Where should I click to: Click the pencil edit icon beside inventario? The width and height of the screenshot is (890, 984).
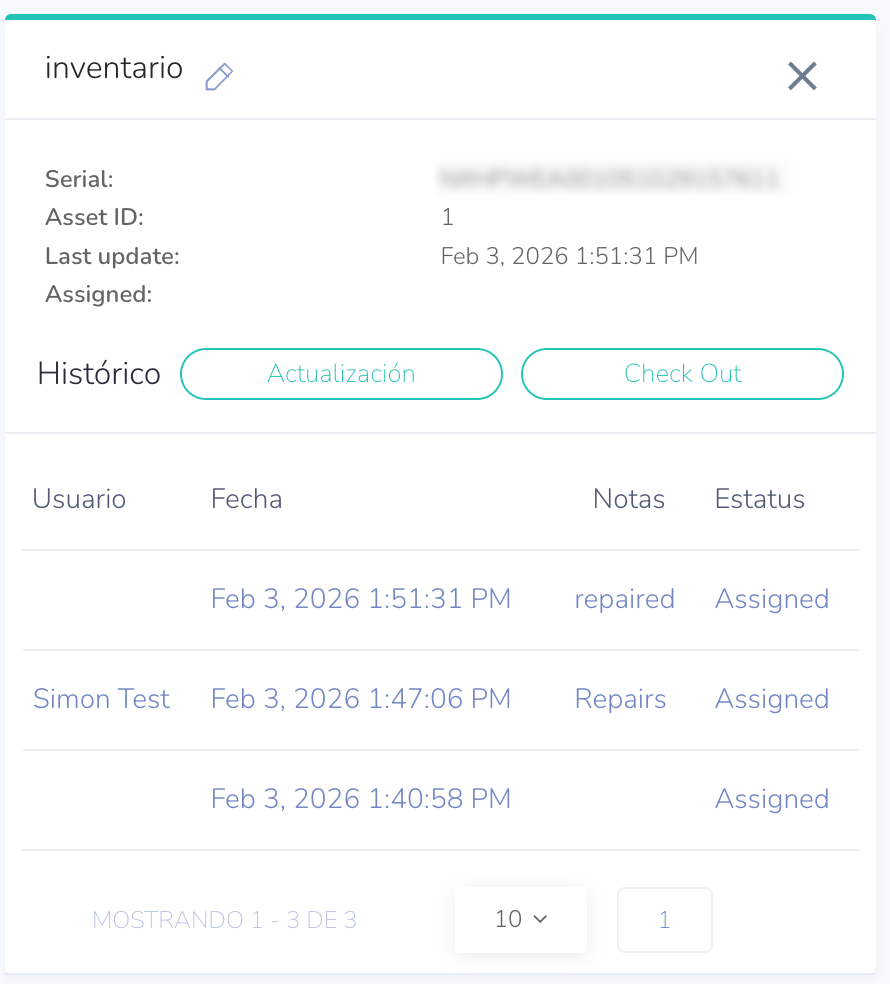coord(218,77)
